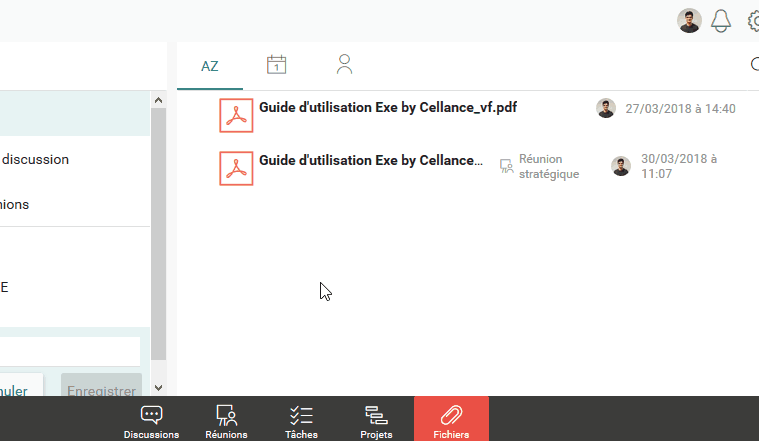Open the user profile avatar at top

click(x=689, y=21)
